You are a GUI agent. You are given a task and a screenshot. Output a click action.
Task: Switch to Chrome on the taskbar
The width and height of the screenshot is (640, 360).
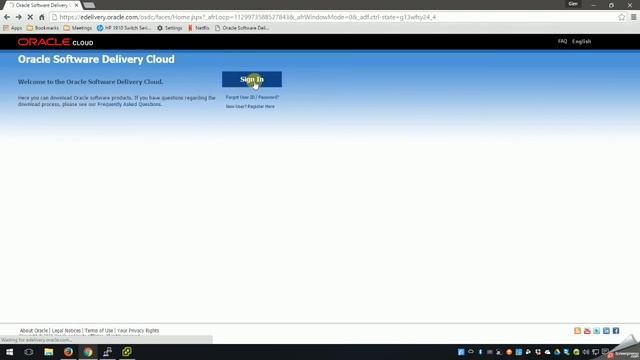88,352
